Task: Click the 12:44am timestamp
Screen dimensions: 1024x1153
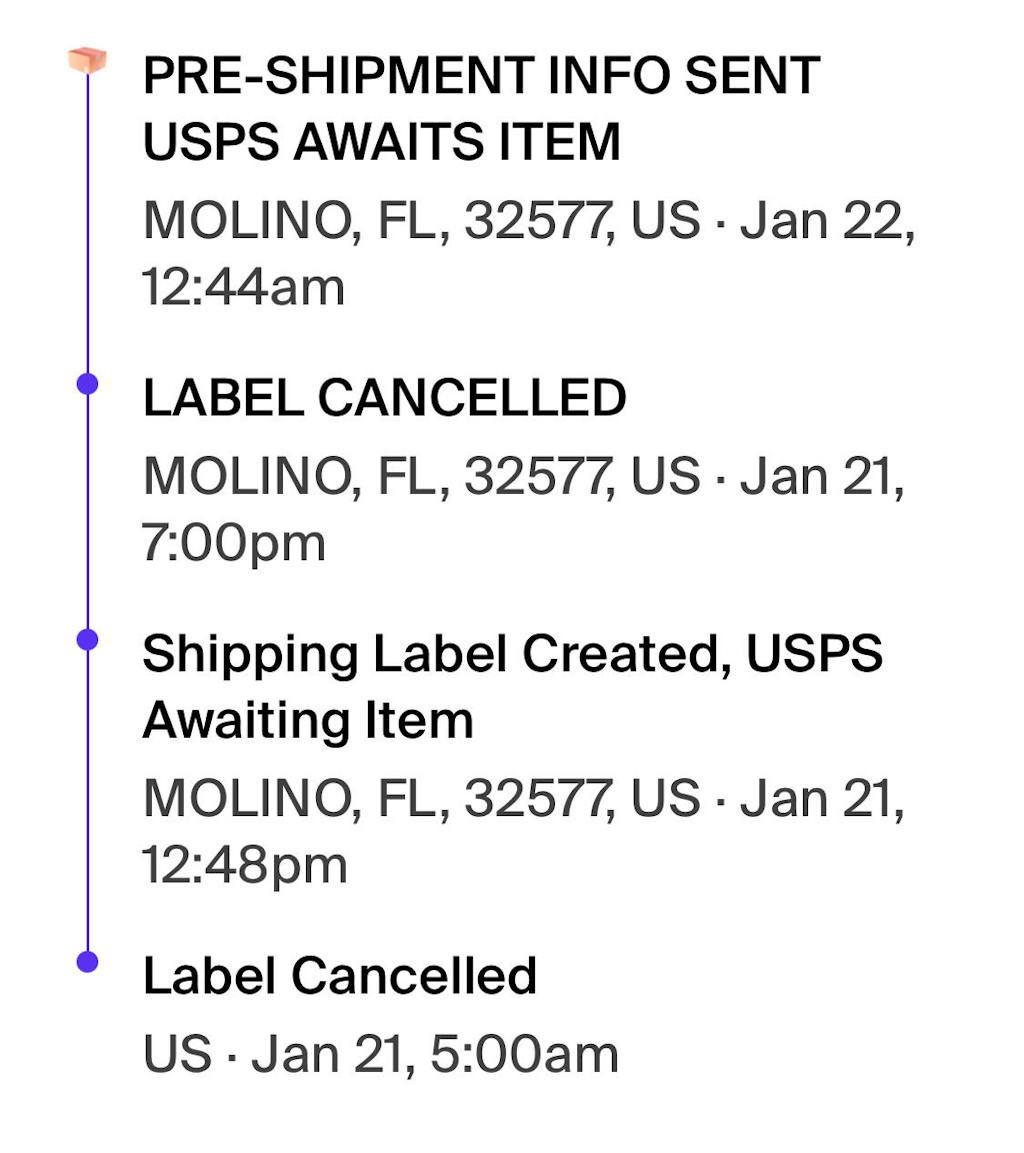Action: tap(243, 287)
